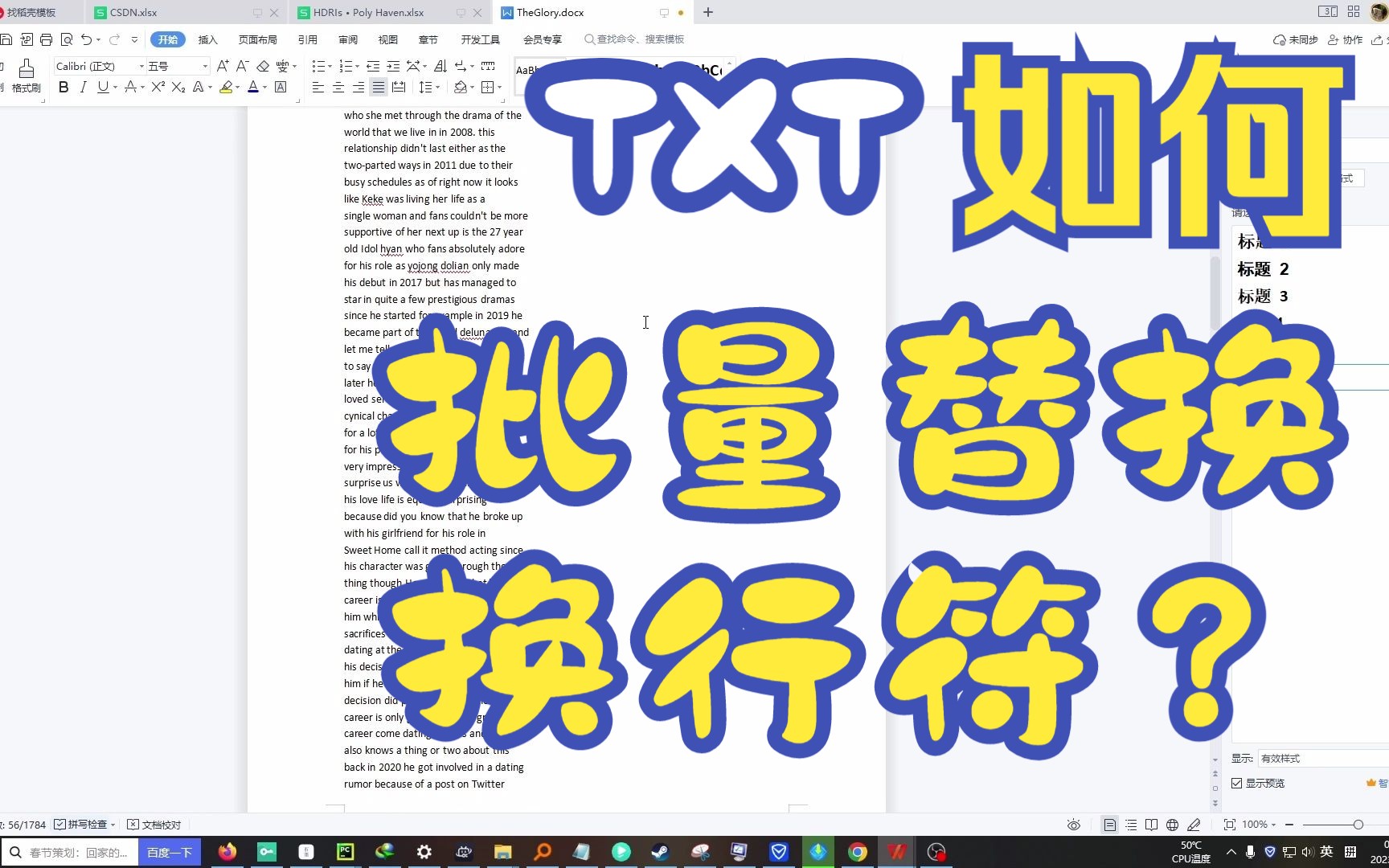Decrease font size with the A- icon
1389x868 pixels.
pos(242,66)
